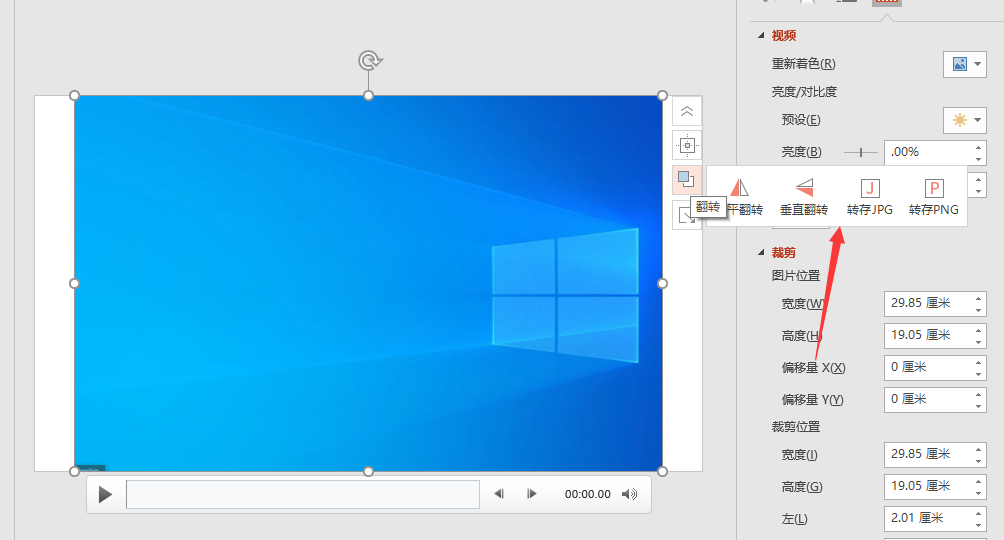Increase brightness with the up arrow
Image resolution: width=1004 pixels, height=540 pixels.
tap(978, 147)
